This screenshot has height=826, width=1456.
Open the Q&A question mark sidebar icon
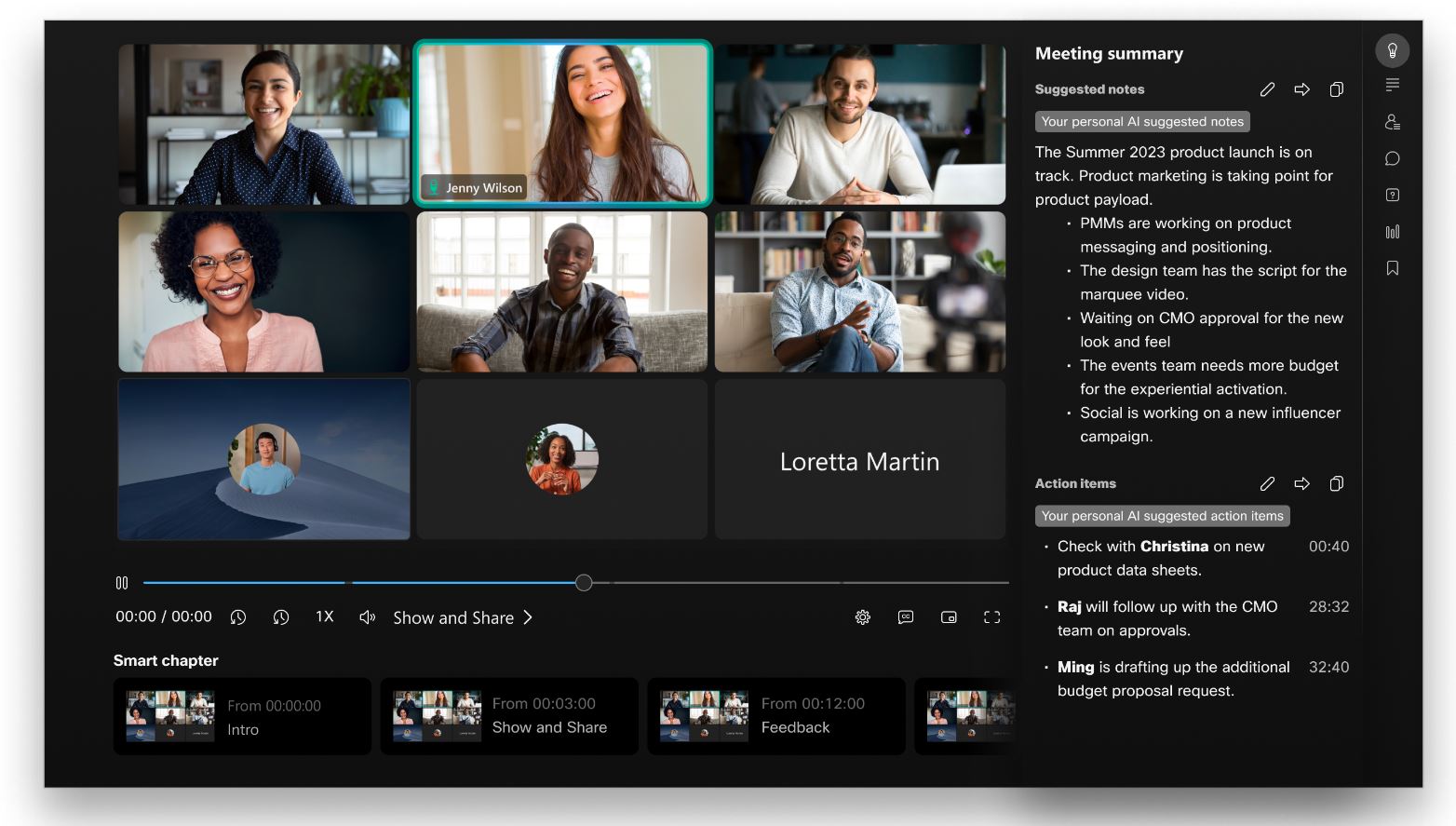pos(1392,195)
